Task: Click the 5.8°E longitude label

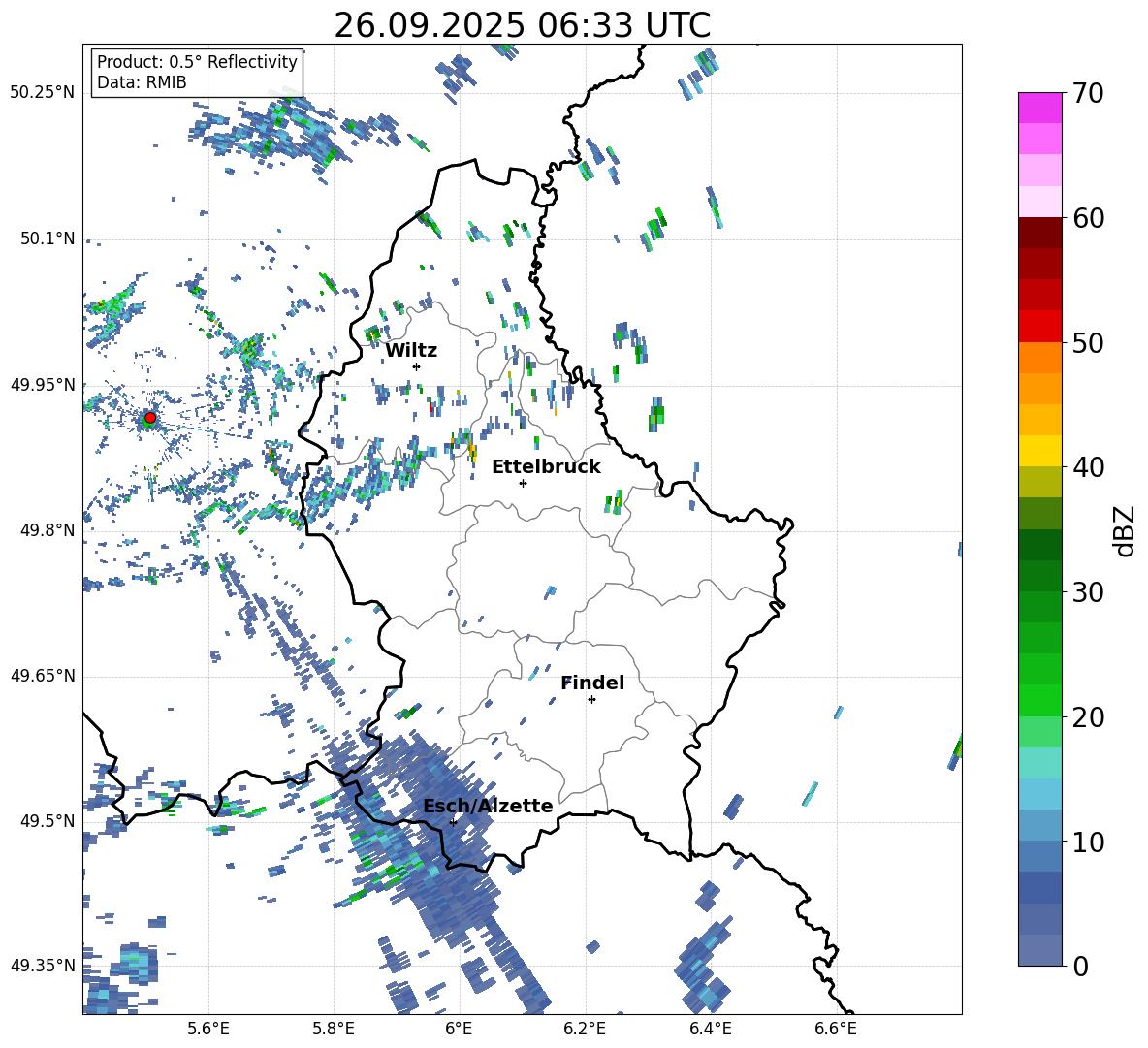Action: 334,1029
